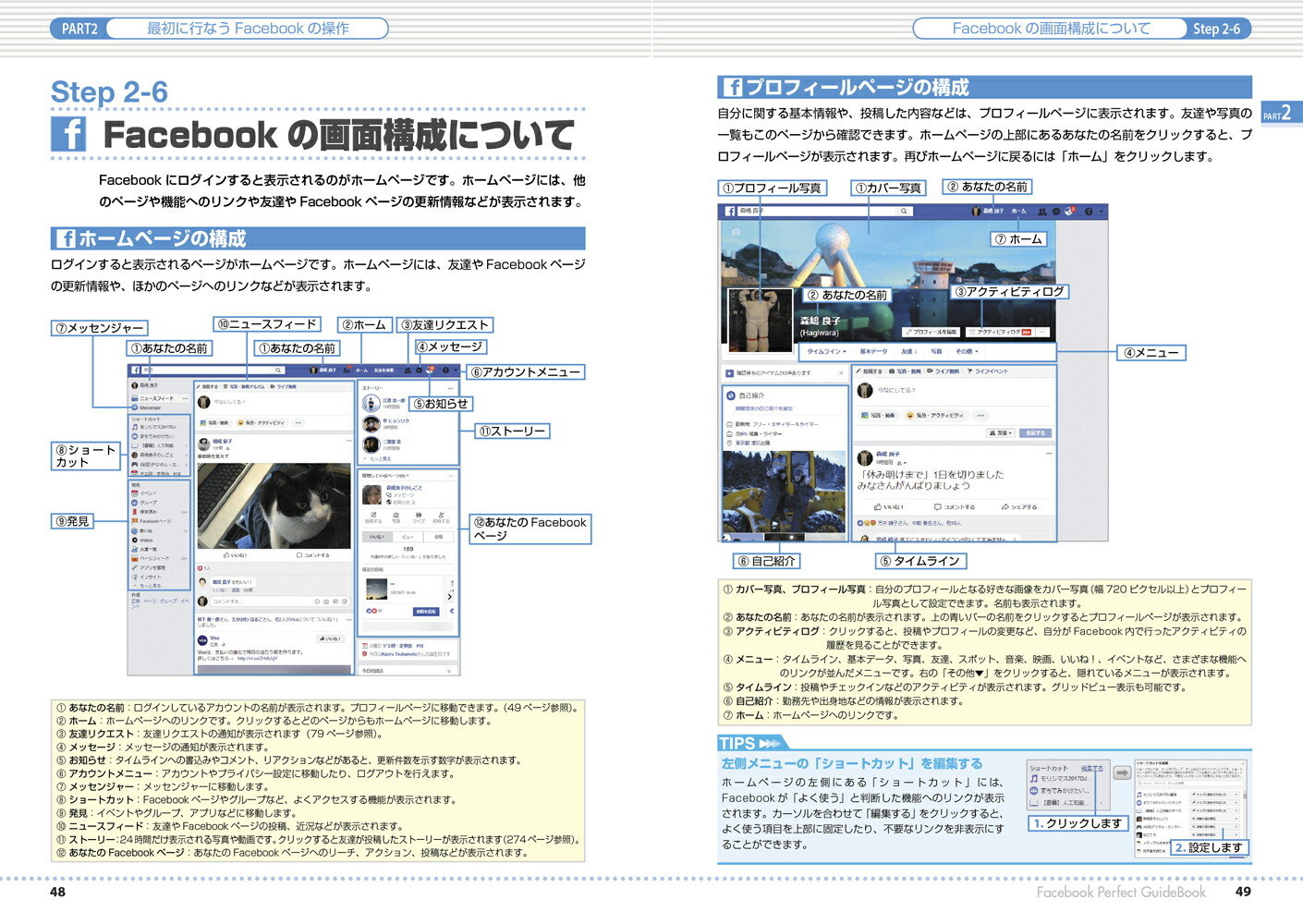Open the pin dropdown for the first shortcut row
The image size is (1303, 924).
1215,795
